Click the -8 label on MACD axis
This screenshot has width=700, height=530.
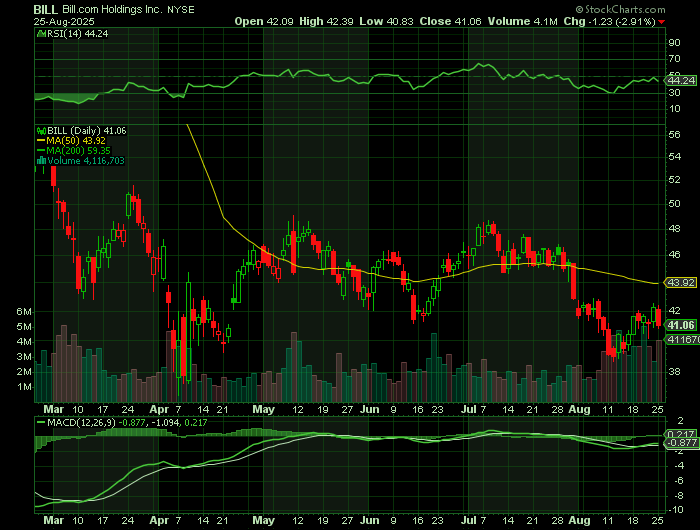(678, 495)
